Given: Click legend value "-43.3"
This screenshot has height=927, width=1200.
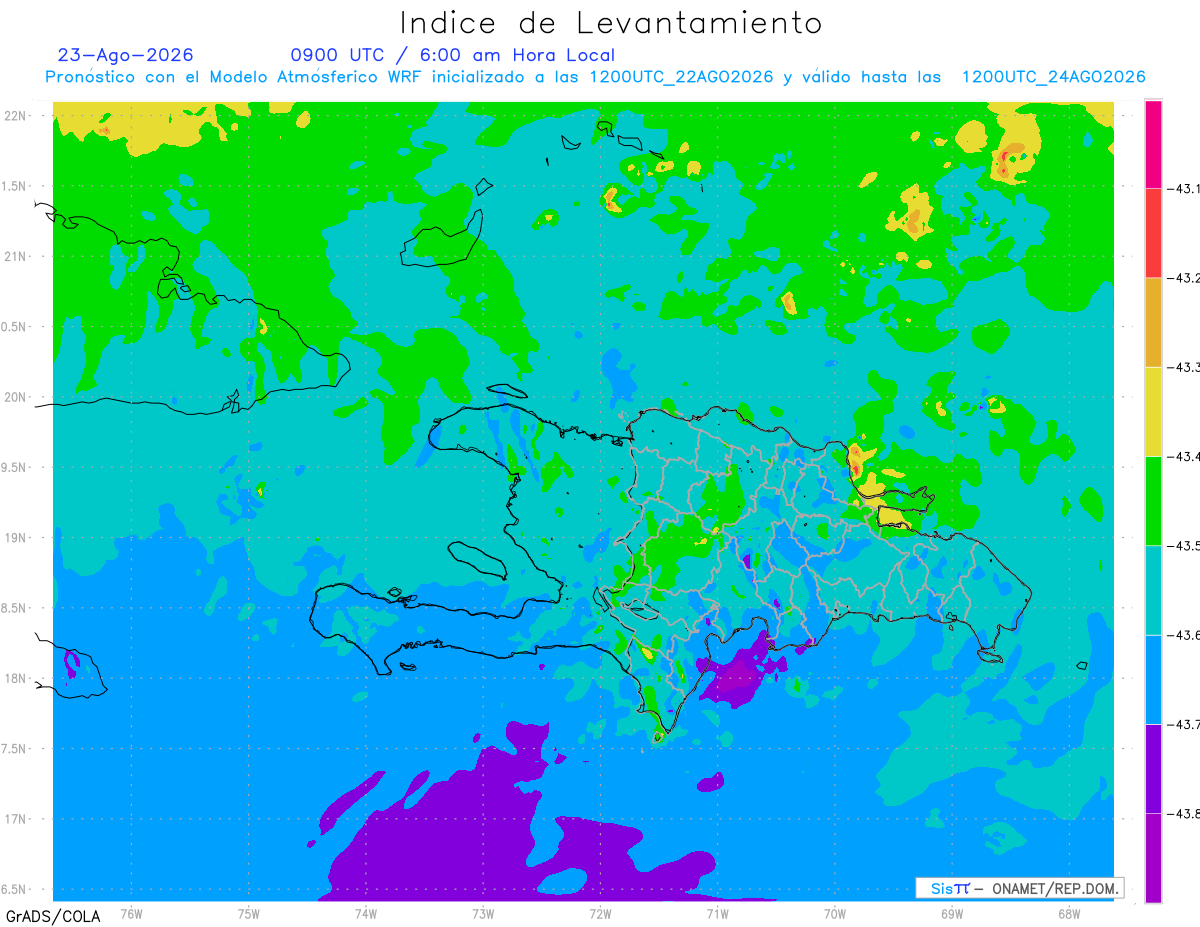Looking at the screenshot, I should click(1183, 367).
